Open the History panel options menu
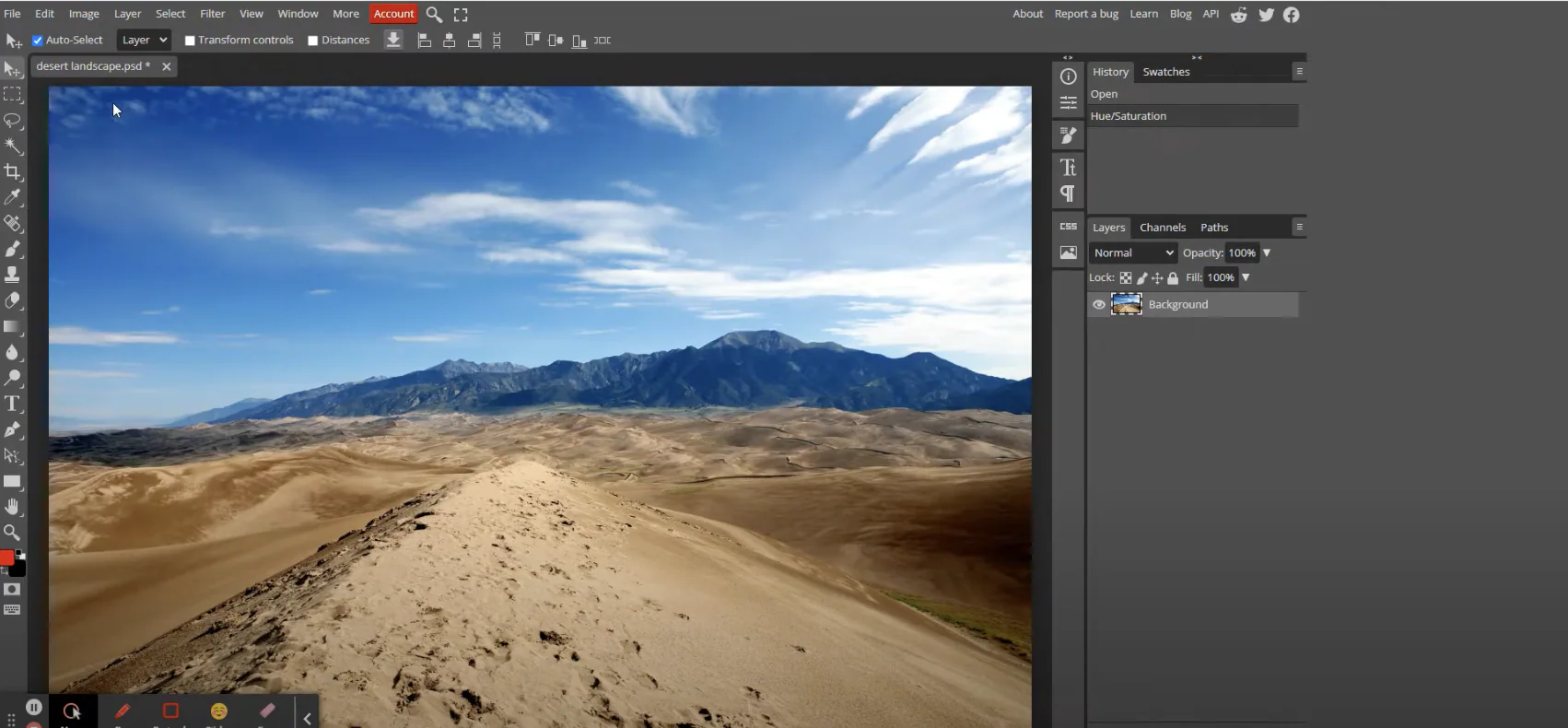This screenshot has width=1568, height=728. [1299, 71]
